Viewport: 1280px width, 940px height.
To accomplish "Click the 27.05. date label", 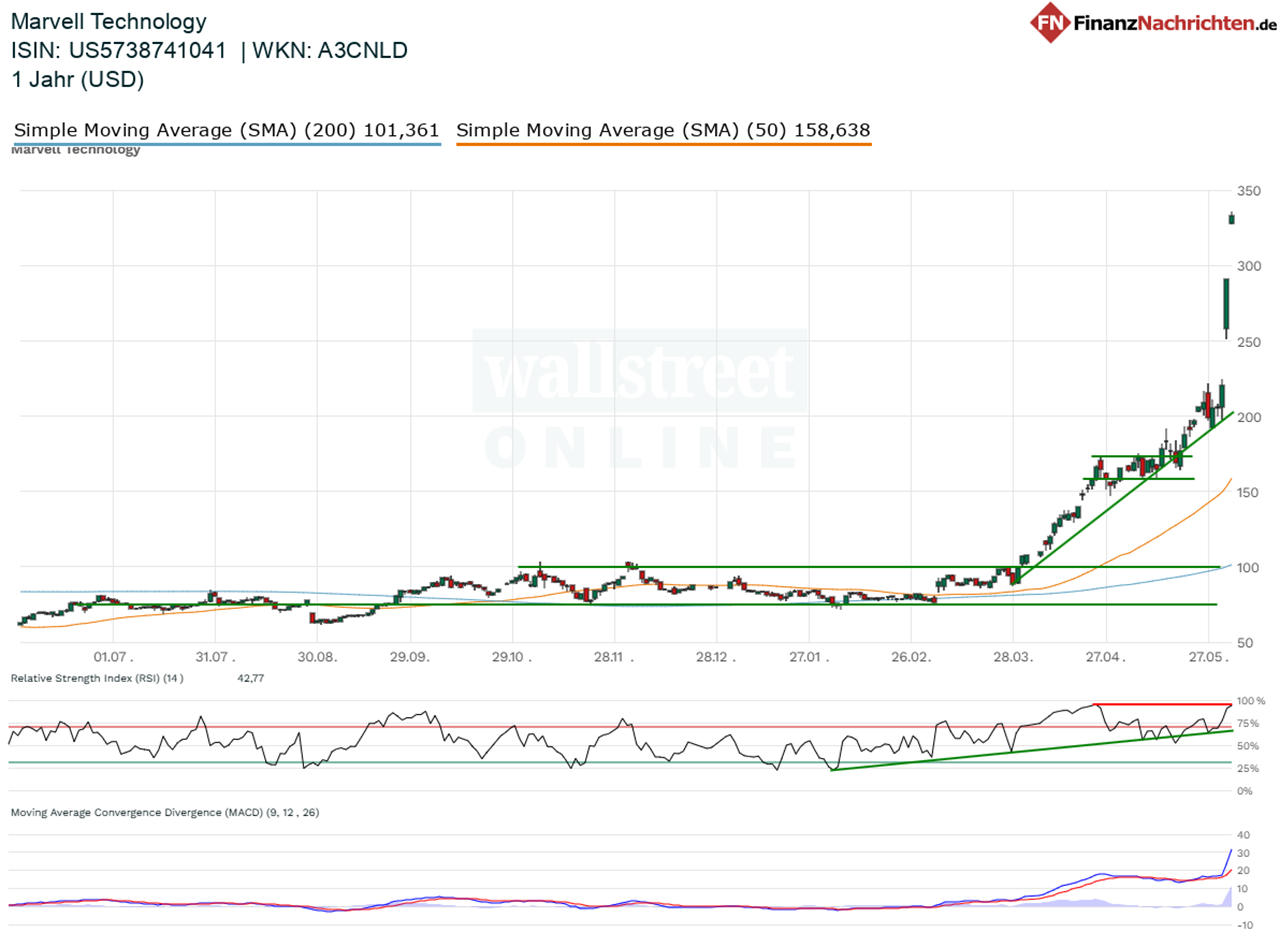I will tap(1209, 658).
